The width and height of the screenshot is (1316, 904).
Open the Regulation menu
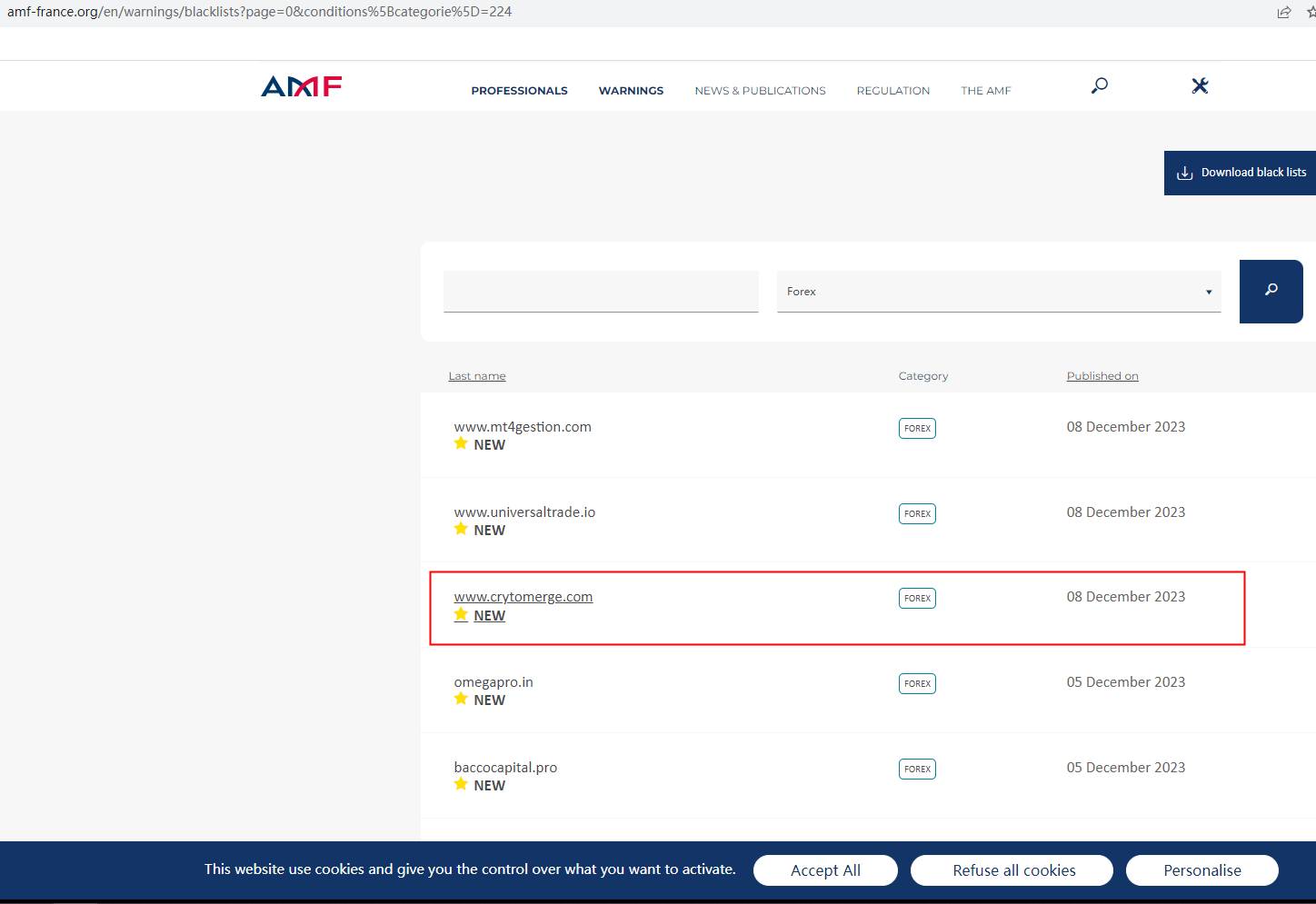tap(893, 91)
